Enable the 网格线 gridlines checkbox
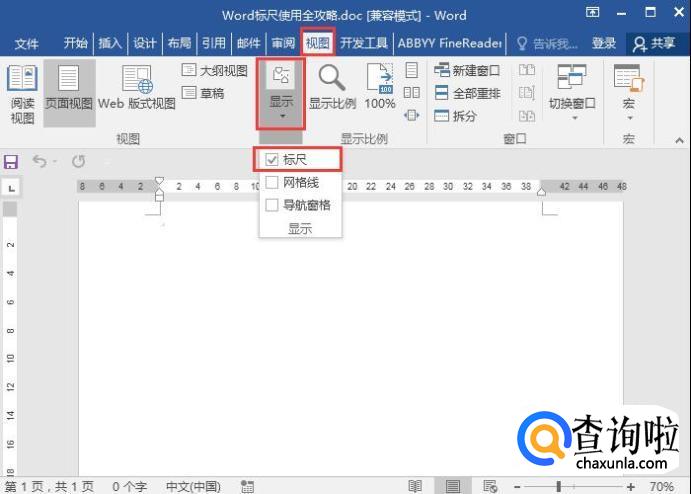Image resolution: width=691 pixels, height=494 pixels. click(x=272, y=182)
